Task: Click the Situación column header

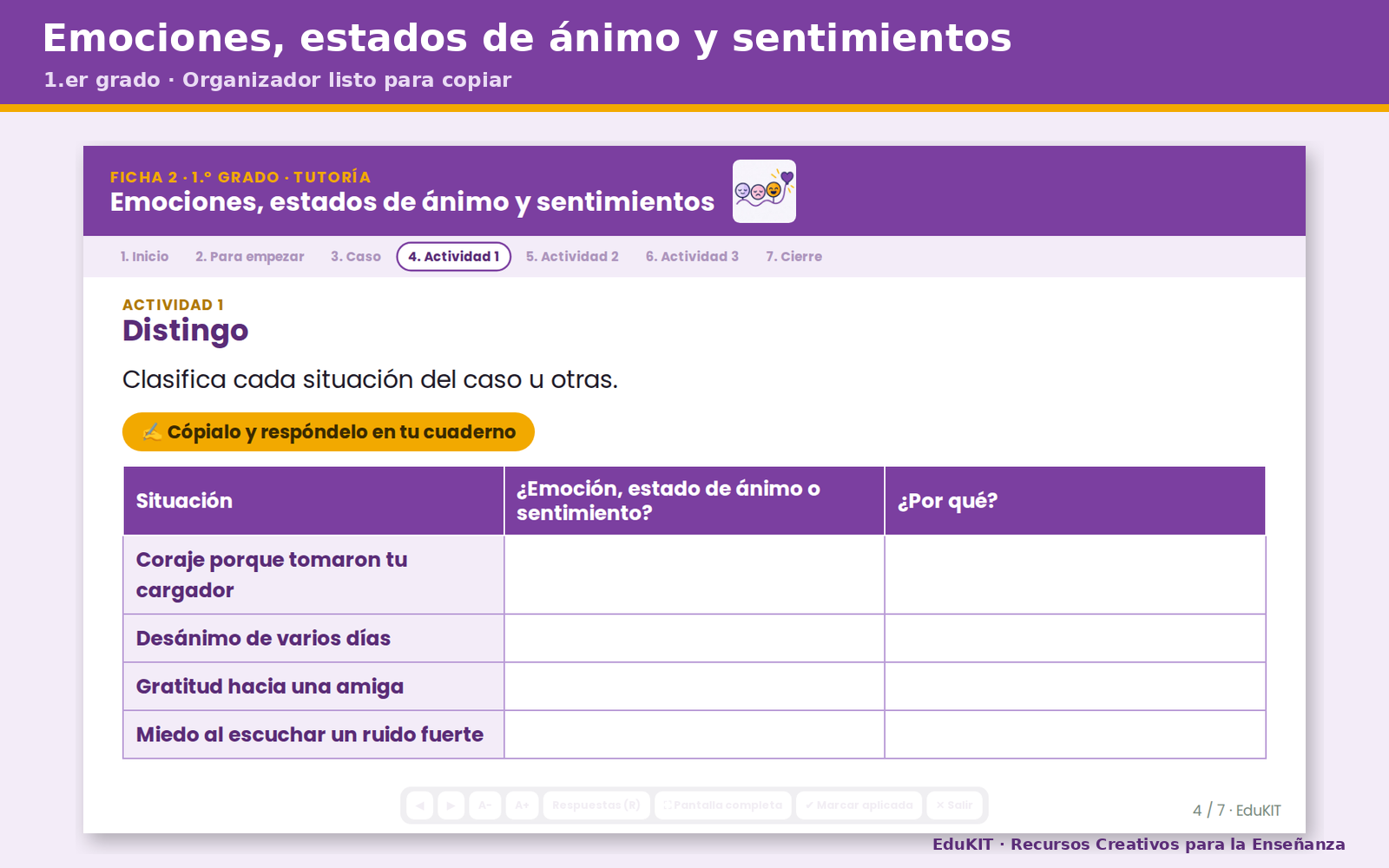Action: click(x=313, y=501)
